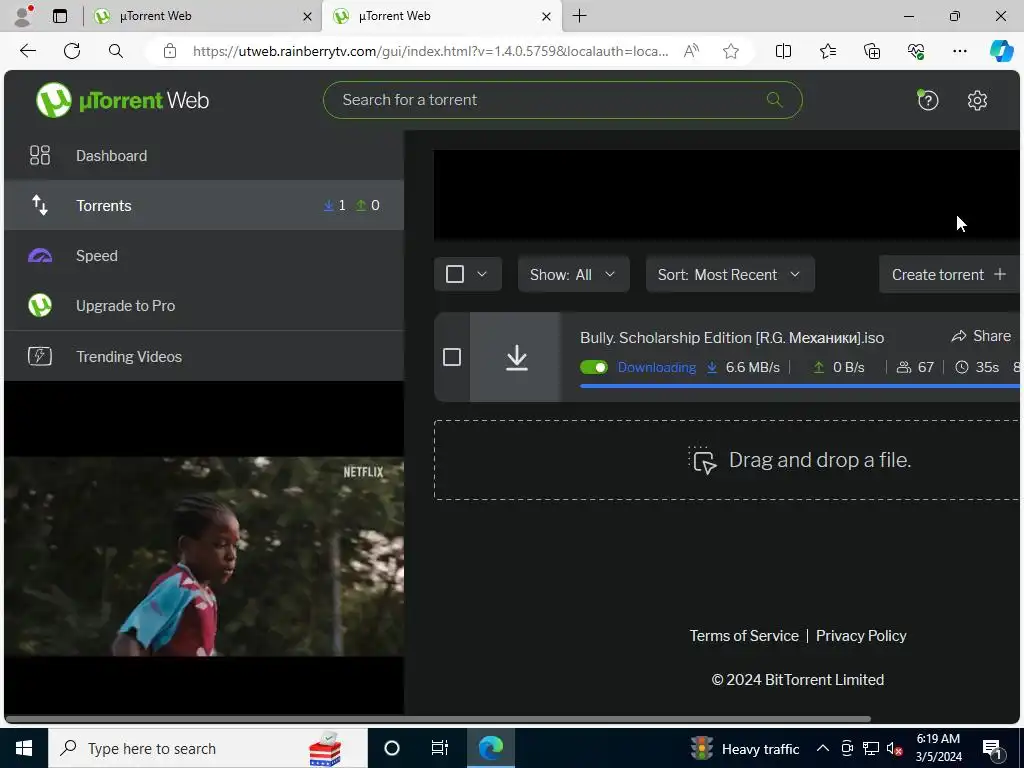Viewport: 1024px width, 768px height.
Task: Click the taskbar Type here to search box
Action: pyautogui.click(x=208, y=748)
